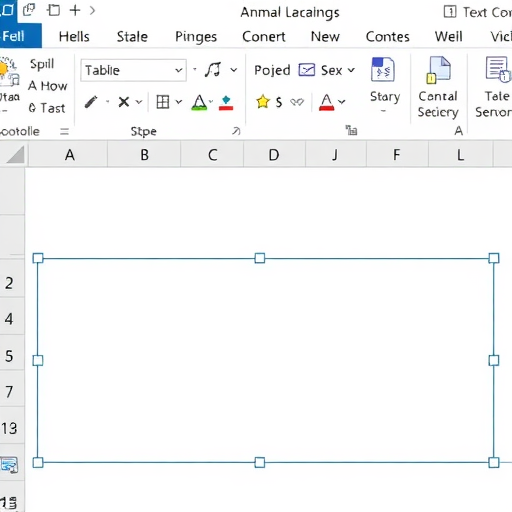Click the yellow star icon
This screenshot has height=512, width=512.
(263, 102)
